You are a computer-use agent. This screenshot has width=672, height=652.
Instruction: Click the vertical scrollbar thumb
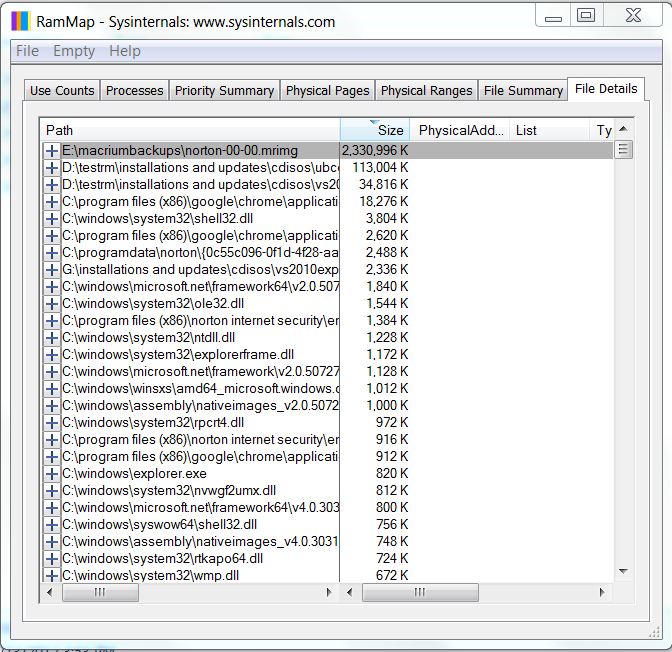pos(624,150)
